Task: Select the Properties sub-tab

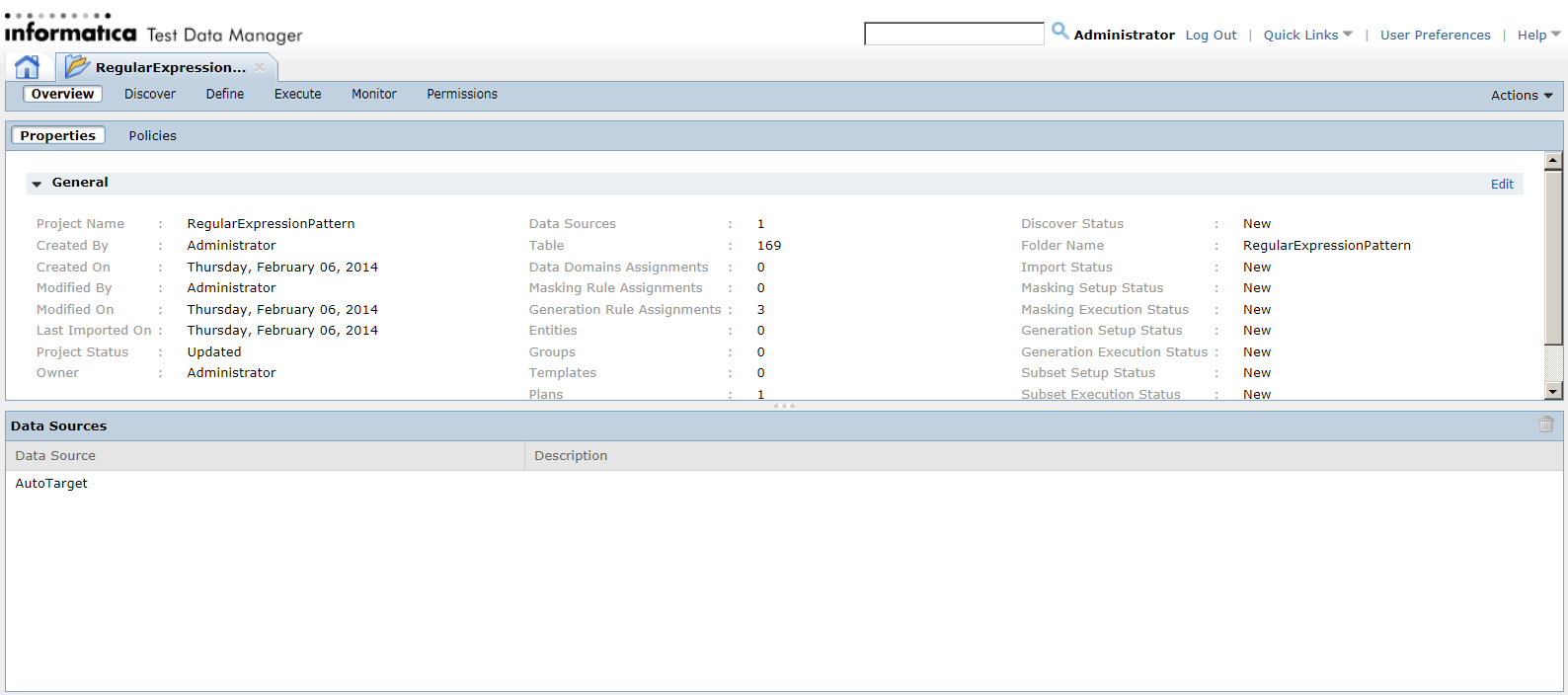Action: click(x=58, y=135)
